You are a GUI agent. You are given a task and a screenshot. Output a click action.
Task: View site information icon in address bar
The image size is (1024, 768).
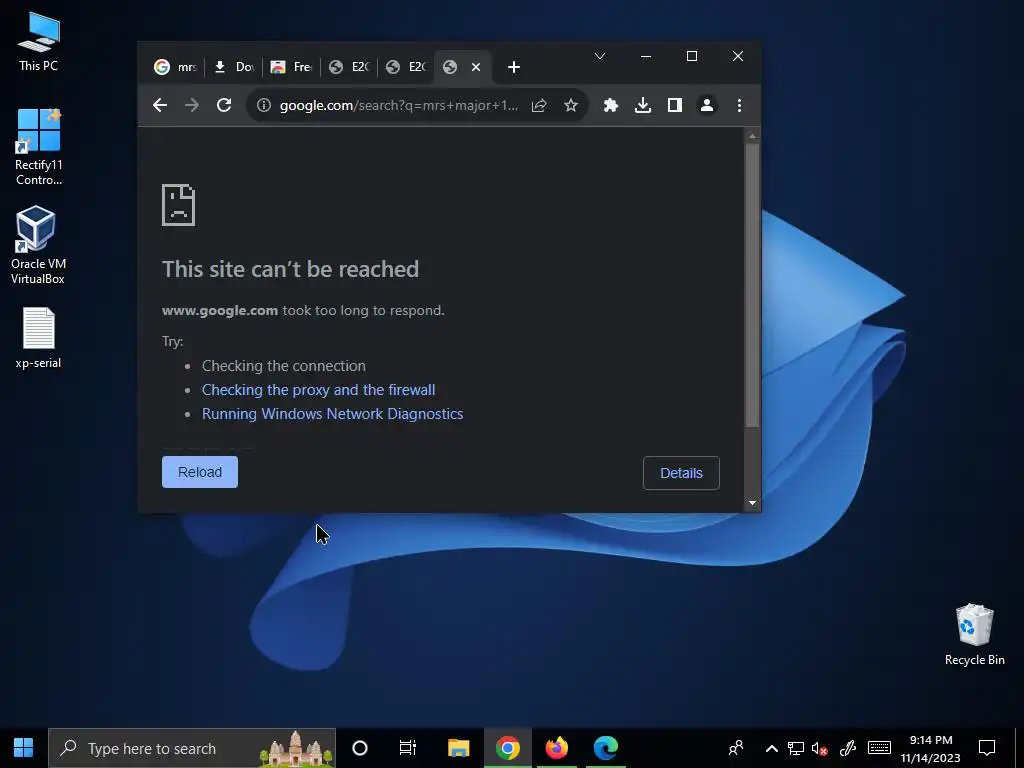tap(264, 105)
